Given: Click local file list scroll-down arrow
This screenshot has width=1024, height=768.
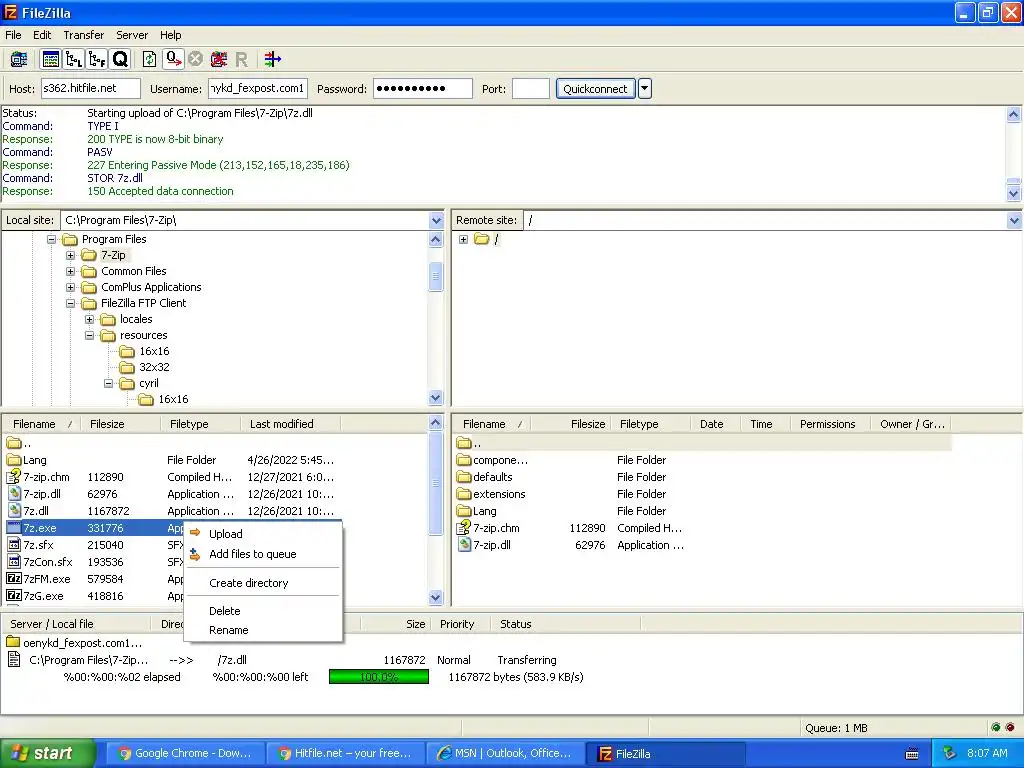Looking at the screenshot, I should click(x=436, y=598).
